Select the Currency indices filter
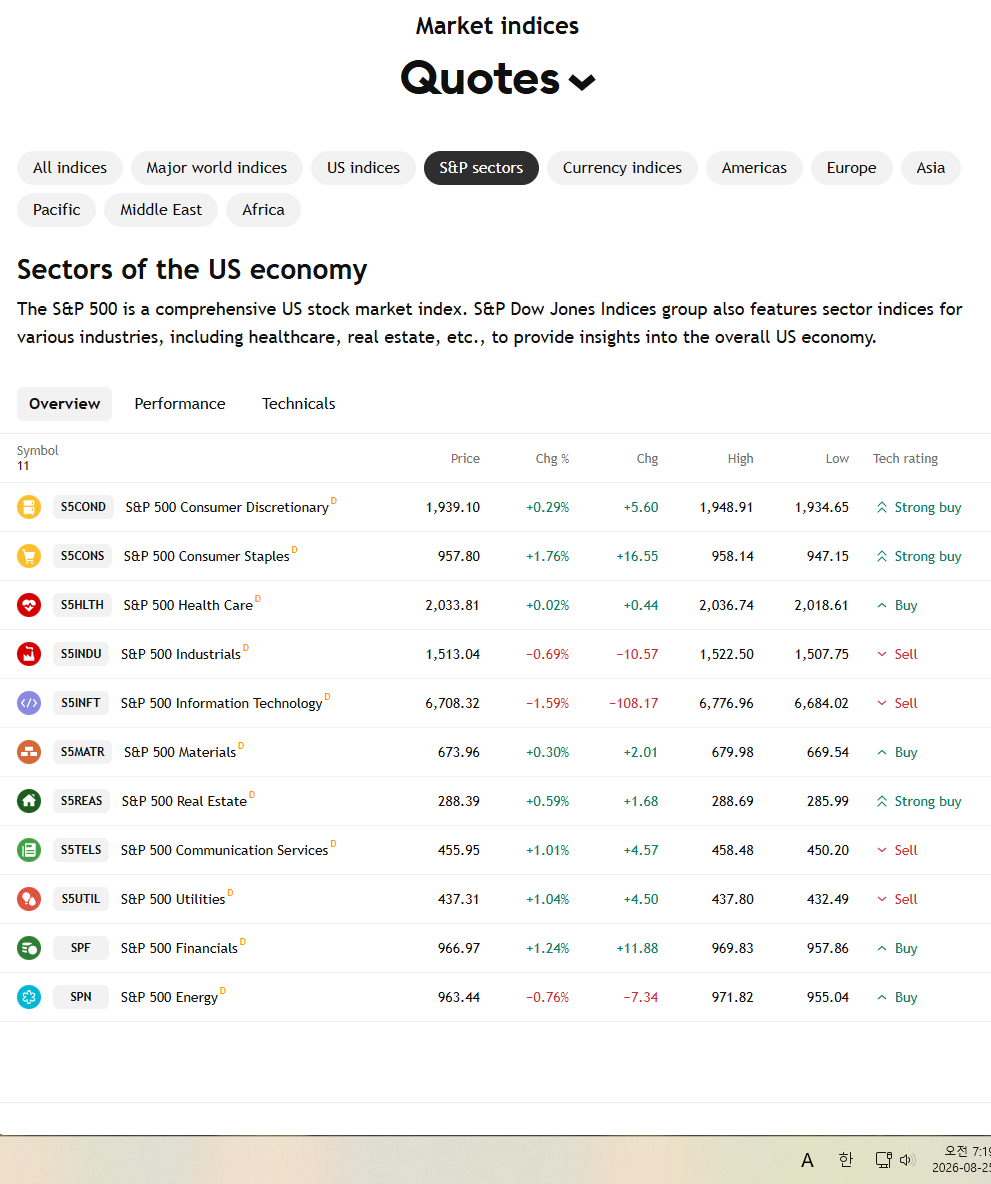 tap(622, 168)
